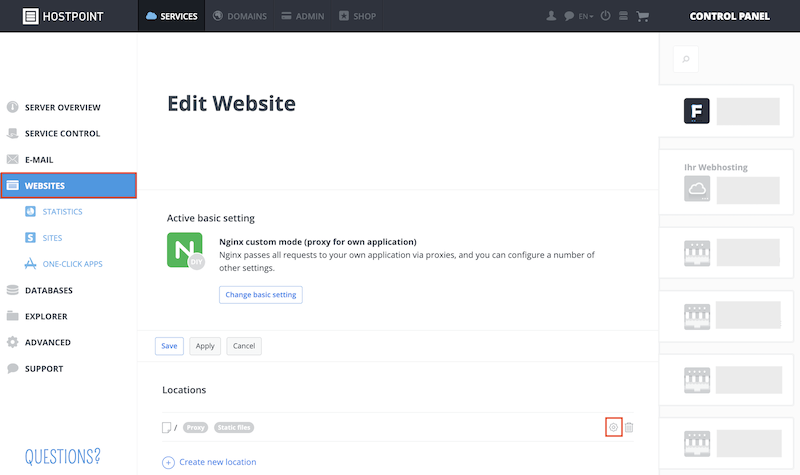This screenshot has height=475, width=800.
Task: Click Change basic setting button
Action: tap(261, 295)
